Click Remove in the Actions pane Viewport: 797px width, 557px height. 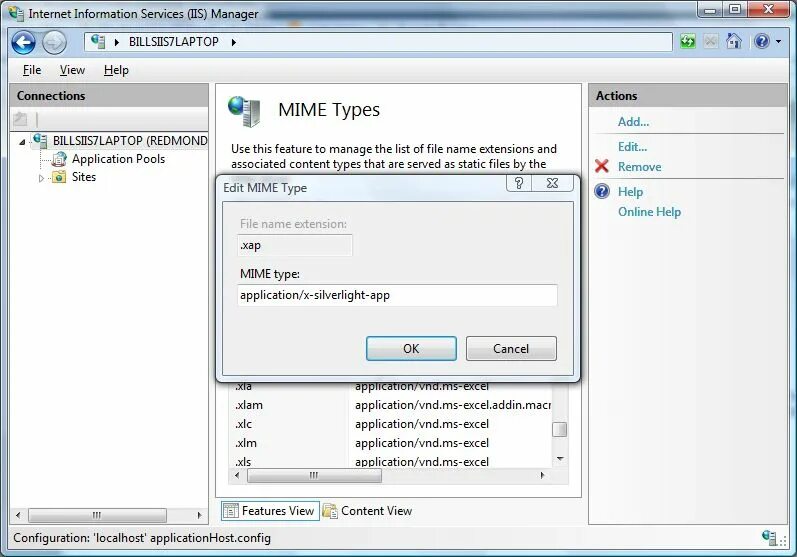click(639, 167)
